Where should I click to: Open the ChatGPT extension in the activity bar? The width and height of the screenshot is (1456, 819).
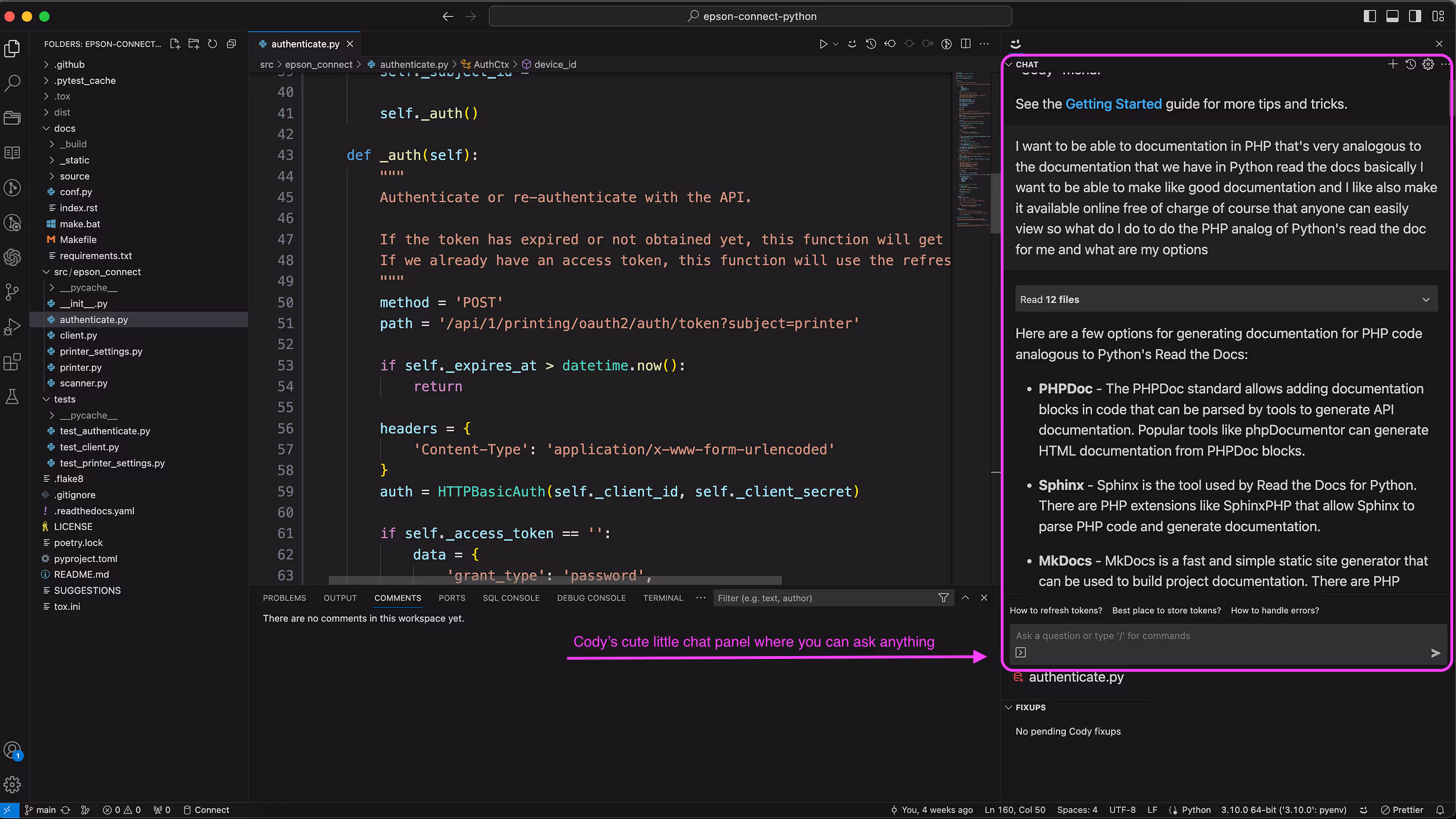point(12,257)
